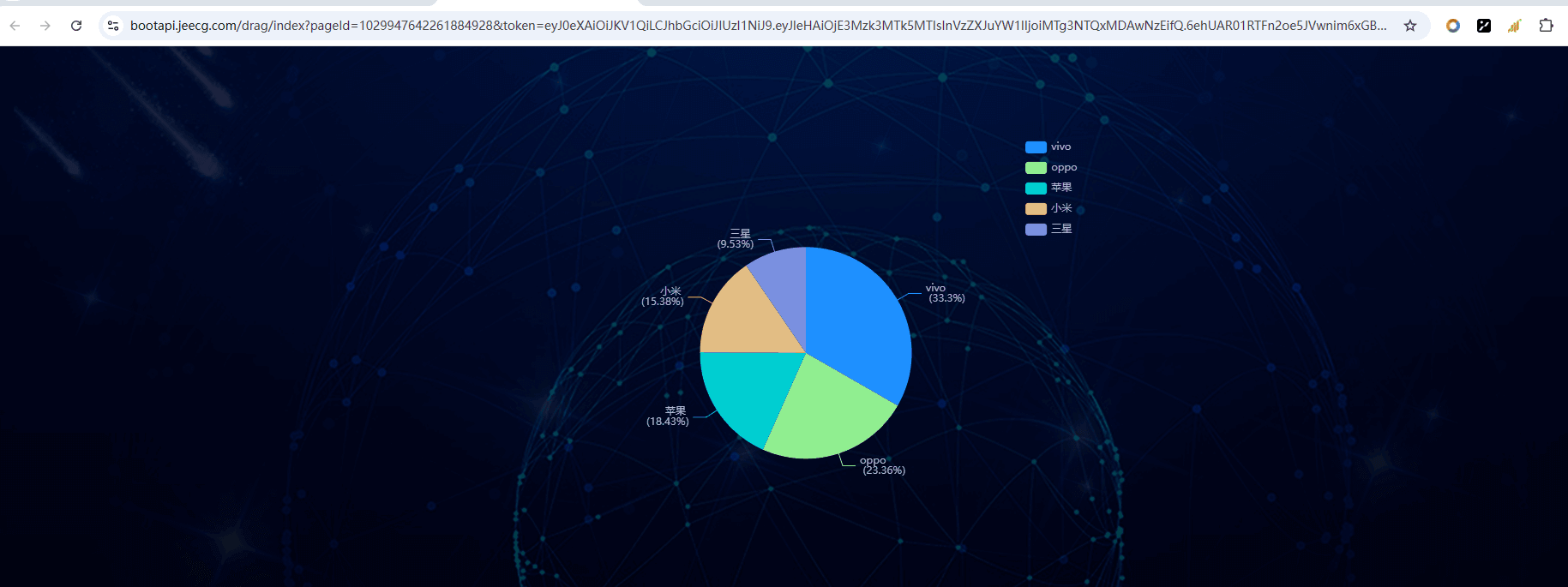Click the vivo legend label
This screenshot has height=587, width=1568.
[x=1060, y=147]
